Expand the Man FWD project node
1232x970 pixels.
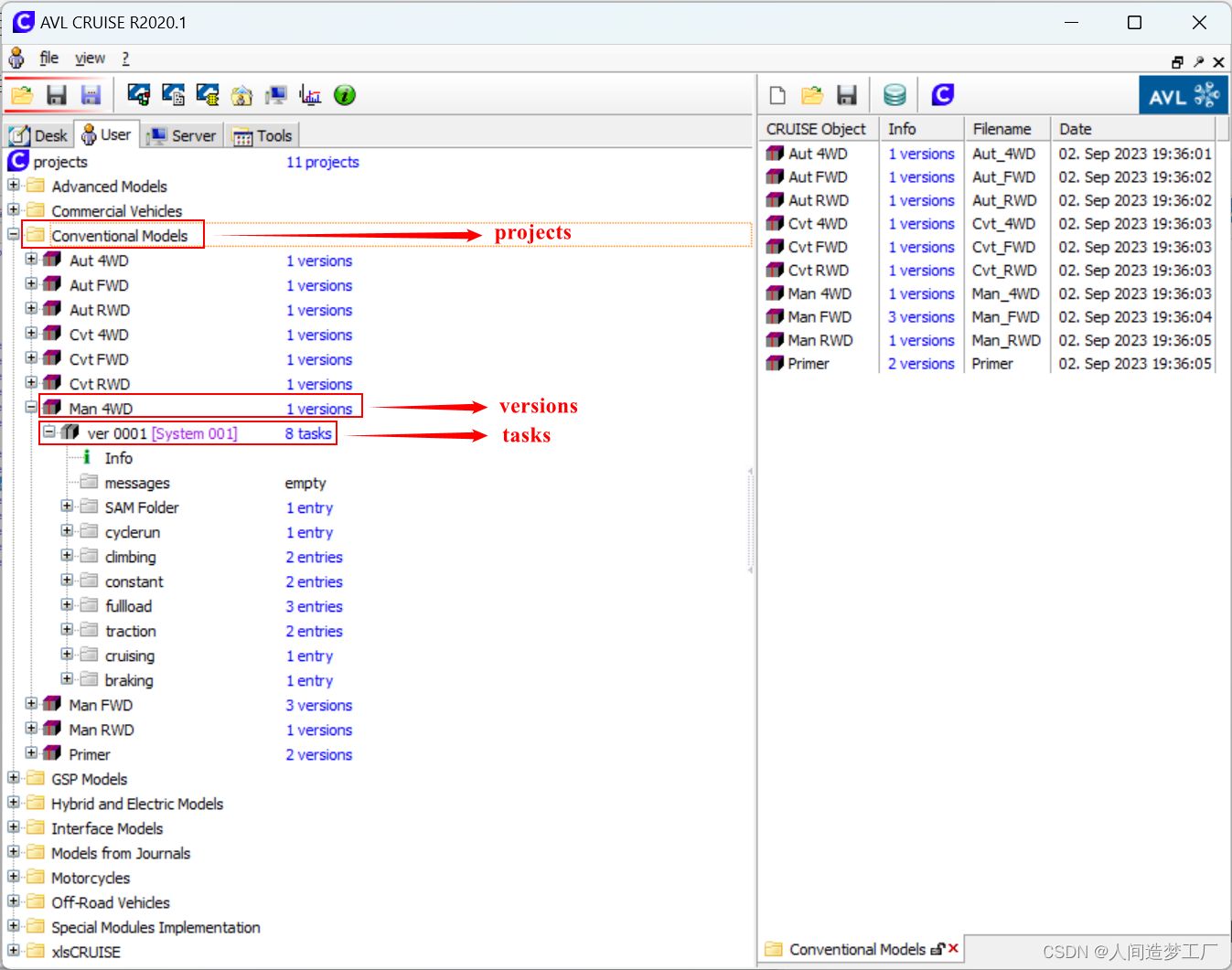pyautogui.click(x=31, y=704)
